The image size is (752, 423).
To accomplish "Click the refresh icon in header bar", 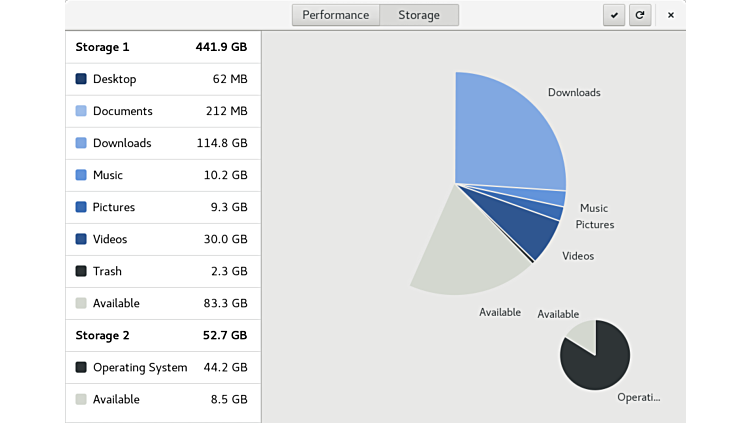I will coord(639,15).
